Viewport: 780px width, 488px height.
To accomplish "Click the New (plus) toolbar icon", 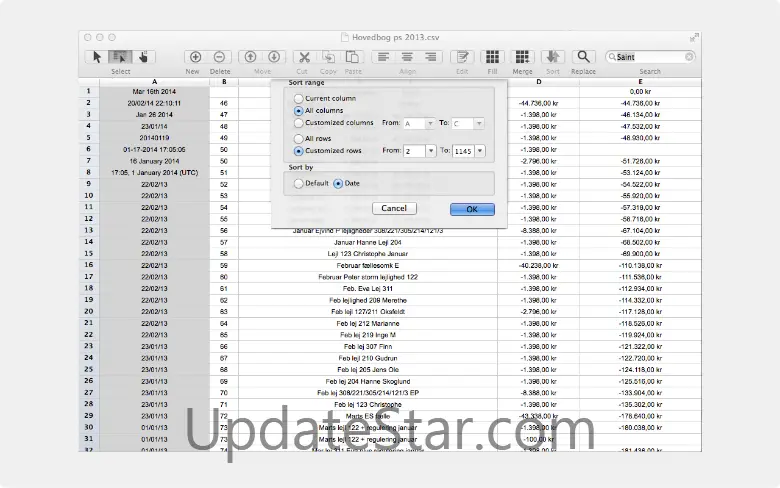I will click(x=195, y=57).
